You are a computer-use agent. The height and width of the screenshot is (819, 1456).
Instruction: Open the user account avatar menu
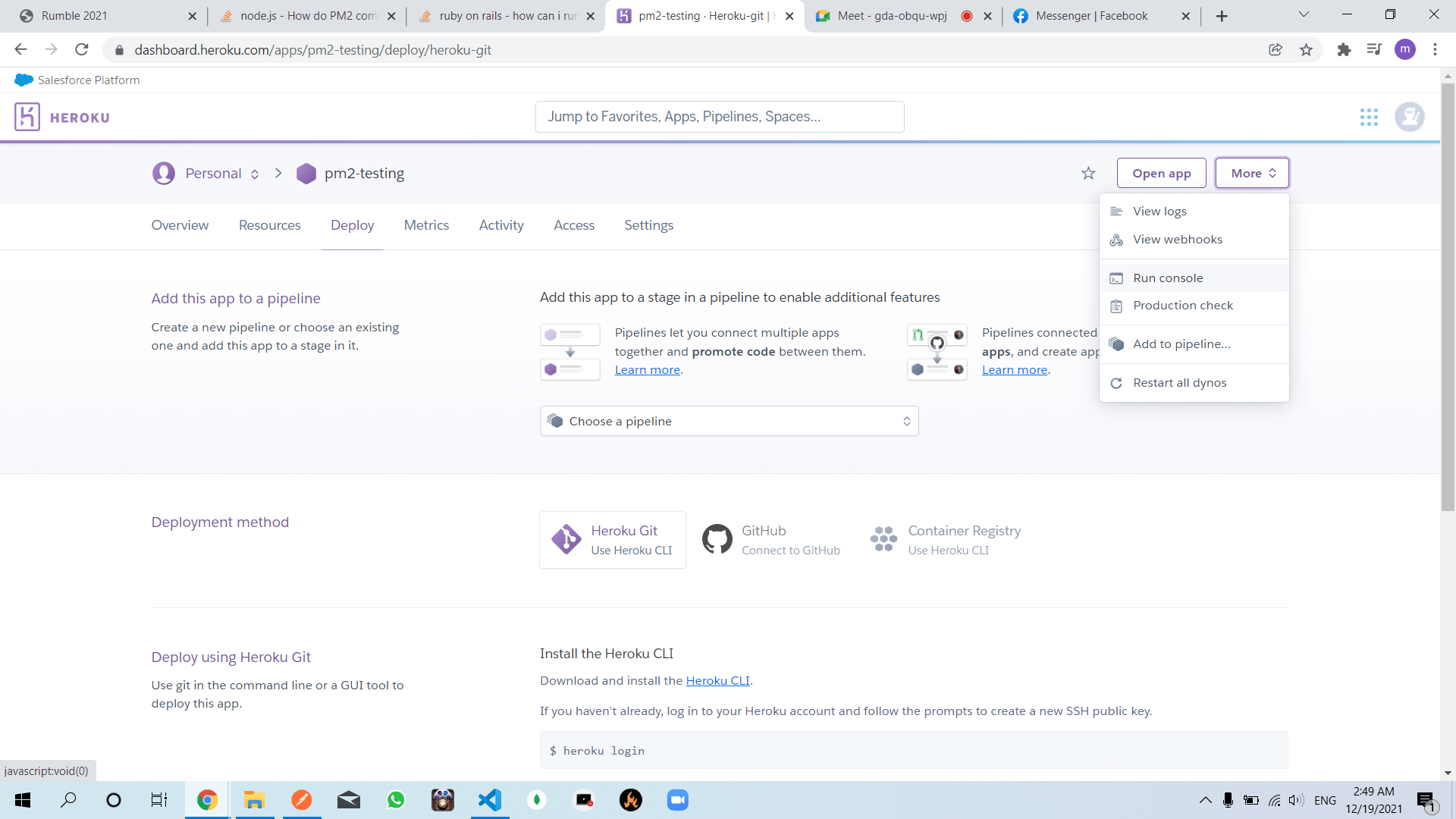1409,117
